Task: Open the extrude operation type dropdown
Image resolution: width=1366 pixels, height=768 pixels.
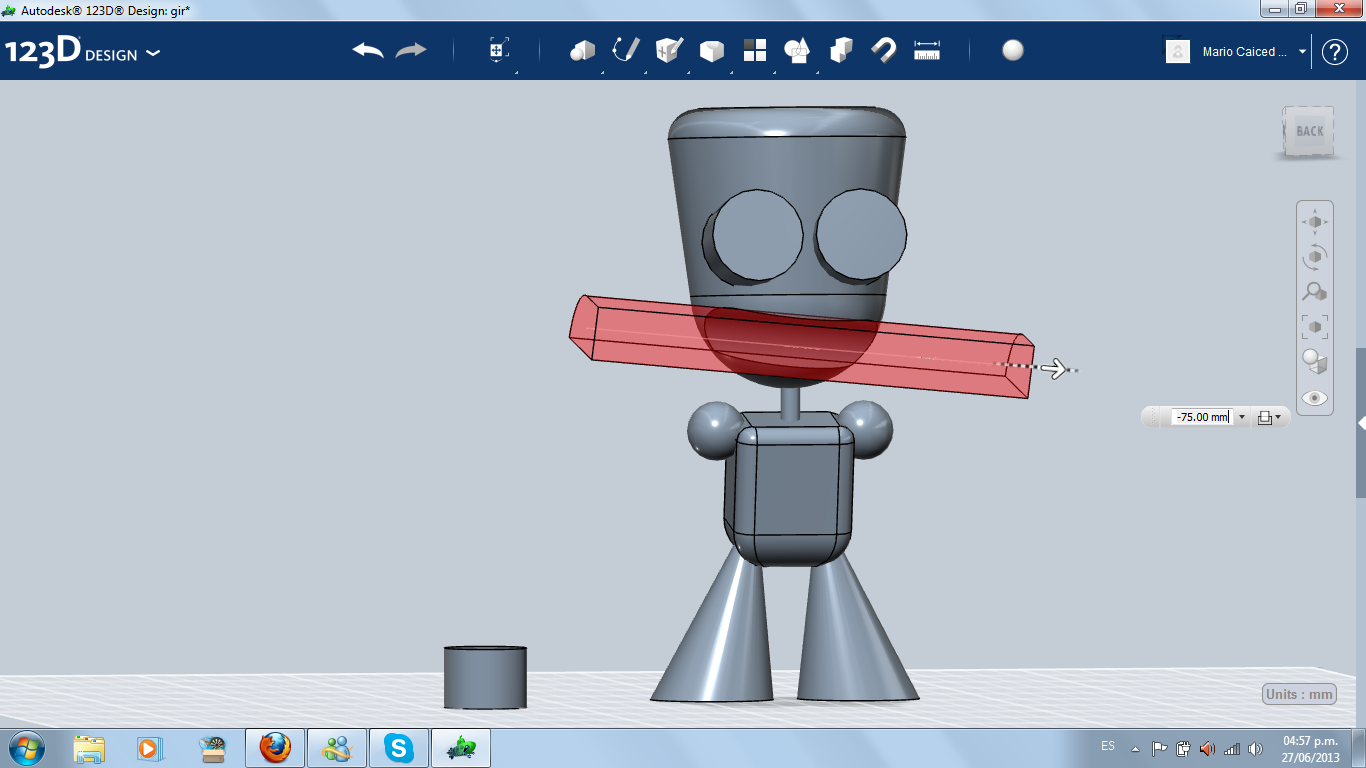Action: (x=1268, y=417)
